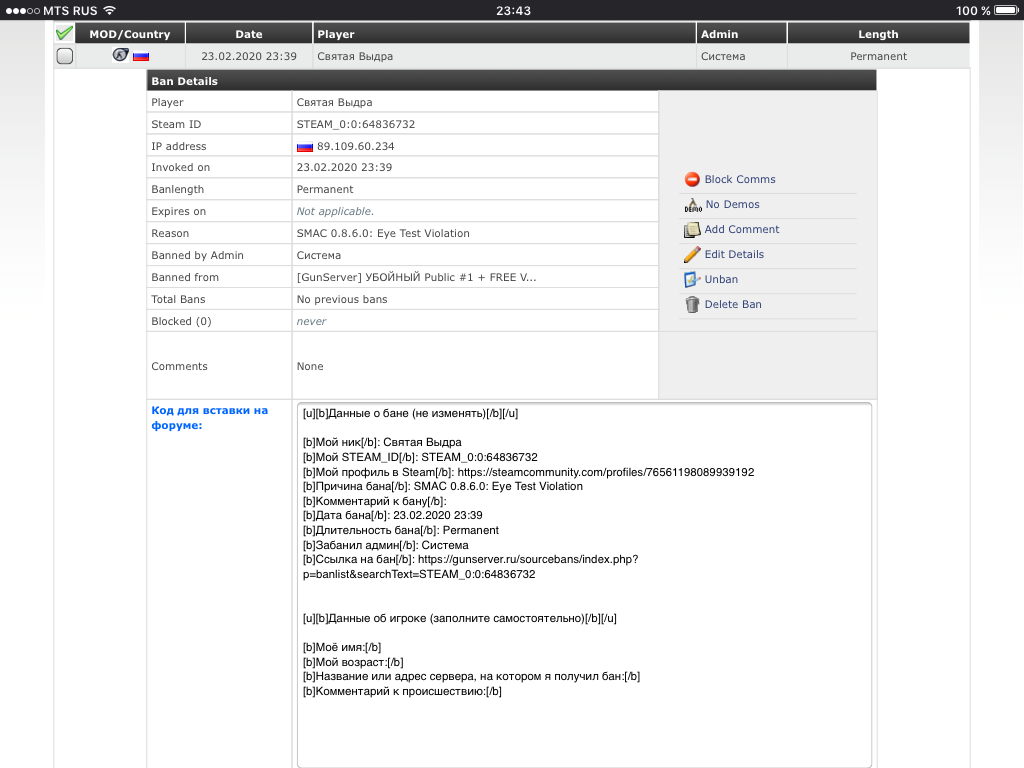The width and height of the screenshot is (1024, 768).
Task: Click the Add Comment notepad icon
Action: tap(692, 230)
